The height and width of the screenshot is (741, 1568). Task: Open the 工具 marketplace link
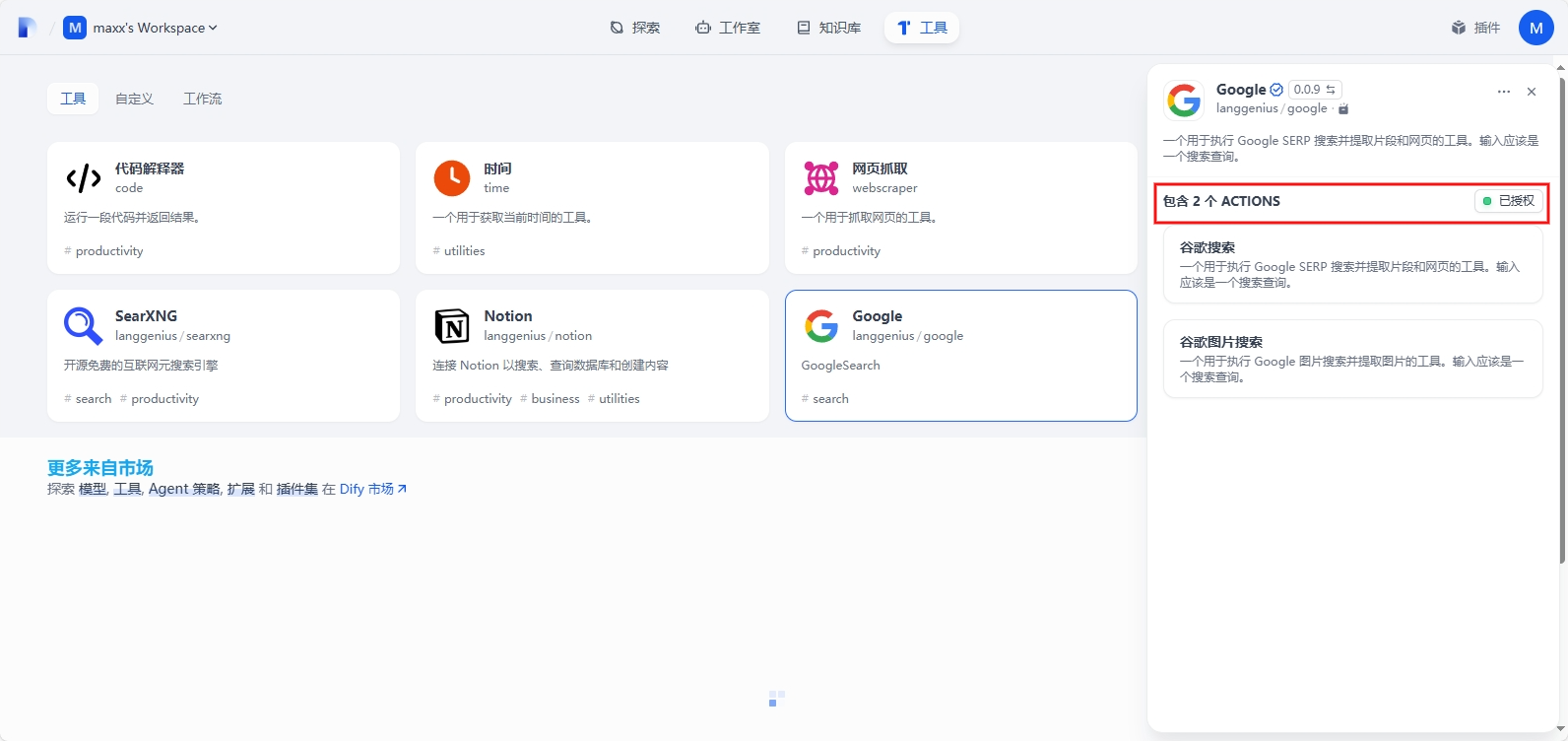[127, 489]
